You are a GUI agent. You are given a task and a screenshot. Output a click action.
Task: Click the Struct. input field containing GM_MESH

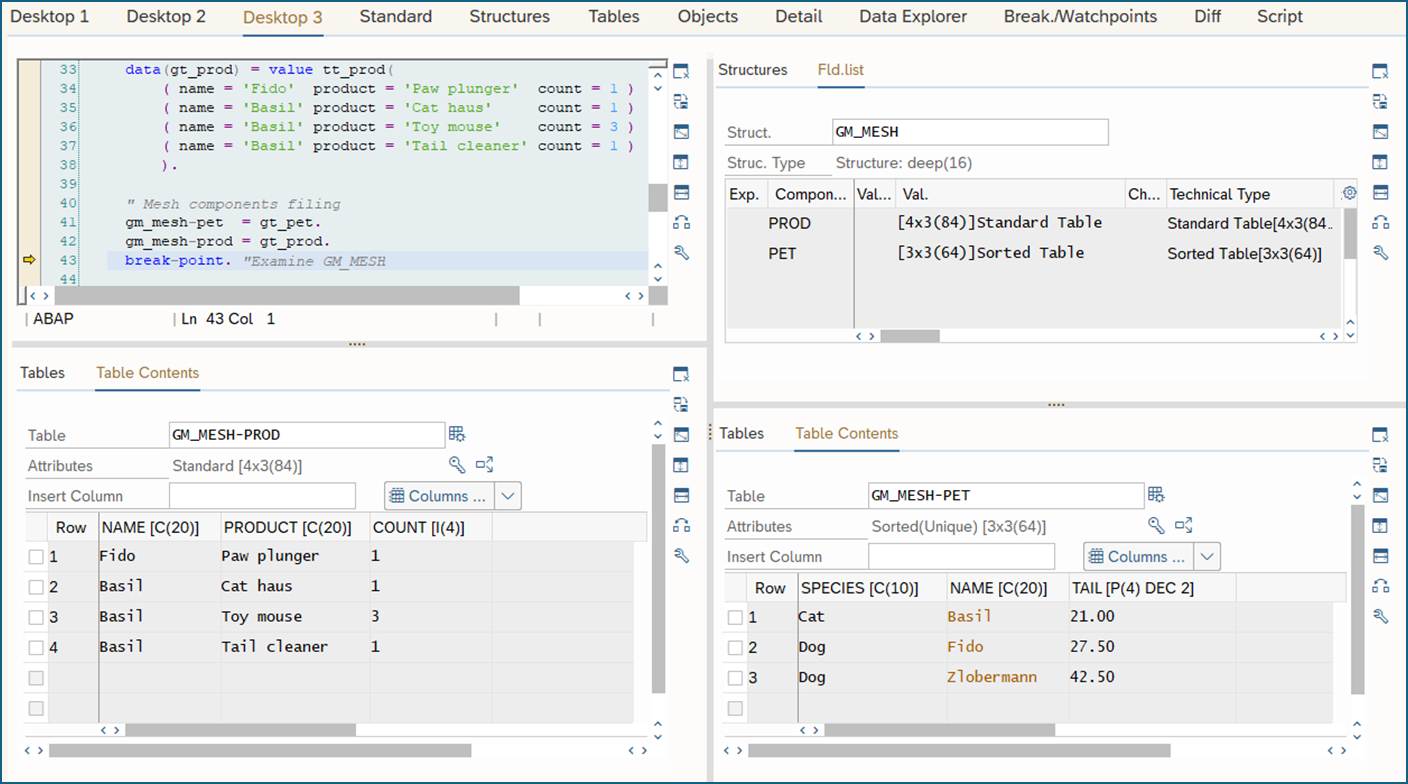point(969,132)
